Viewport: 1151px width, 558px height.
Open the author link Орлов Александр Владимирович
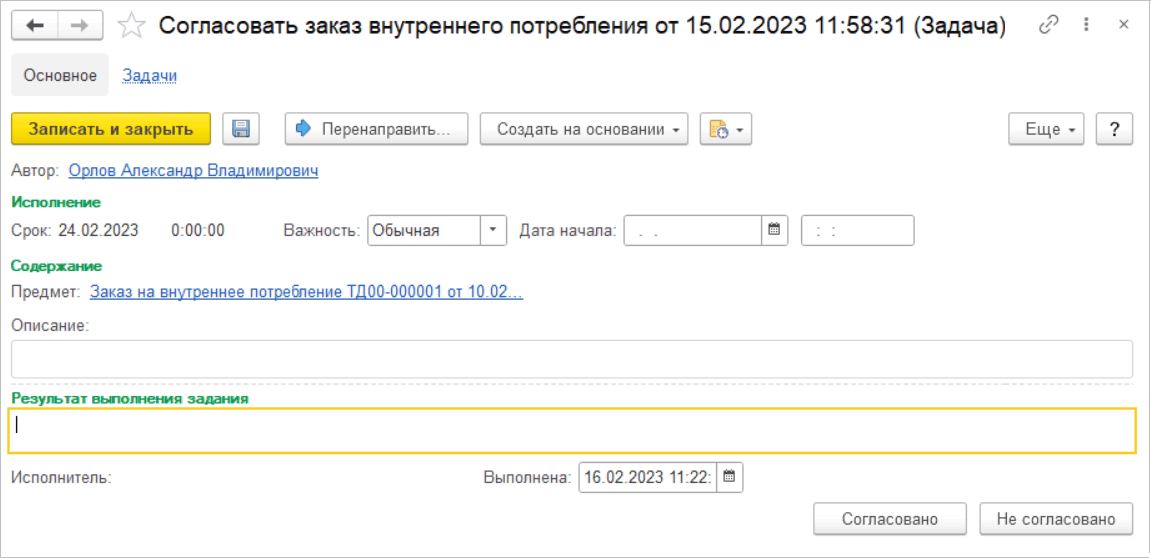click(x=193, y=171)
